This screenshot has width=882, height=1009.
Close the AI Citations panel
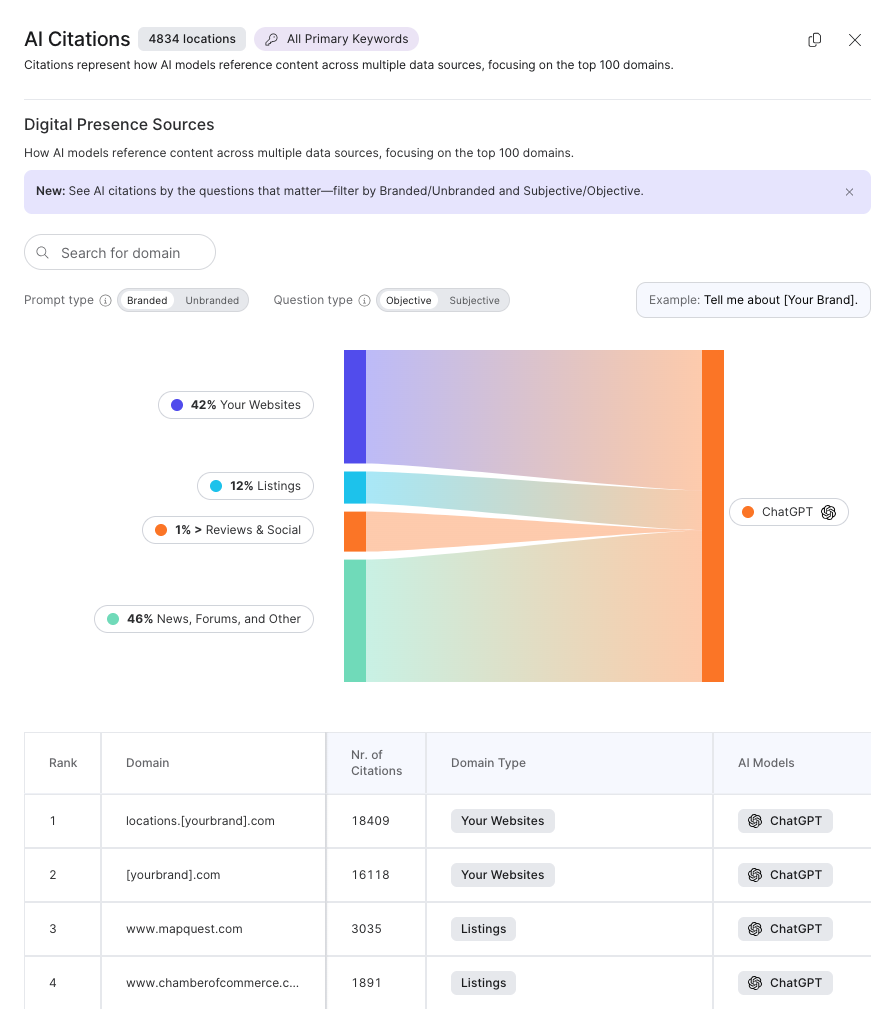[855, 40]
